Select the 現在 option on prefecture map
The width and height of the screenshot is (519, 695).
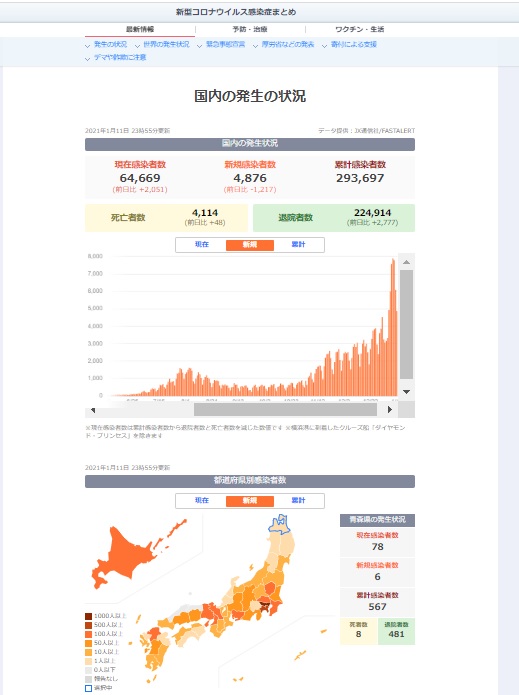tap(202, 500)
